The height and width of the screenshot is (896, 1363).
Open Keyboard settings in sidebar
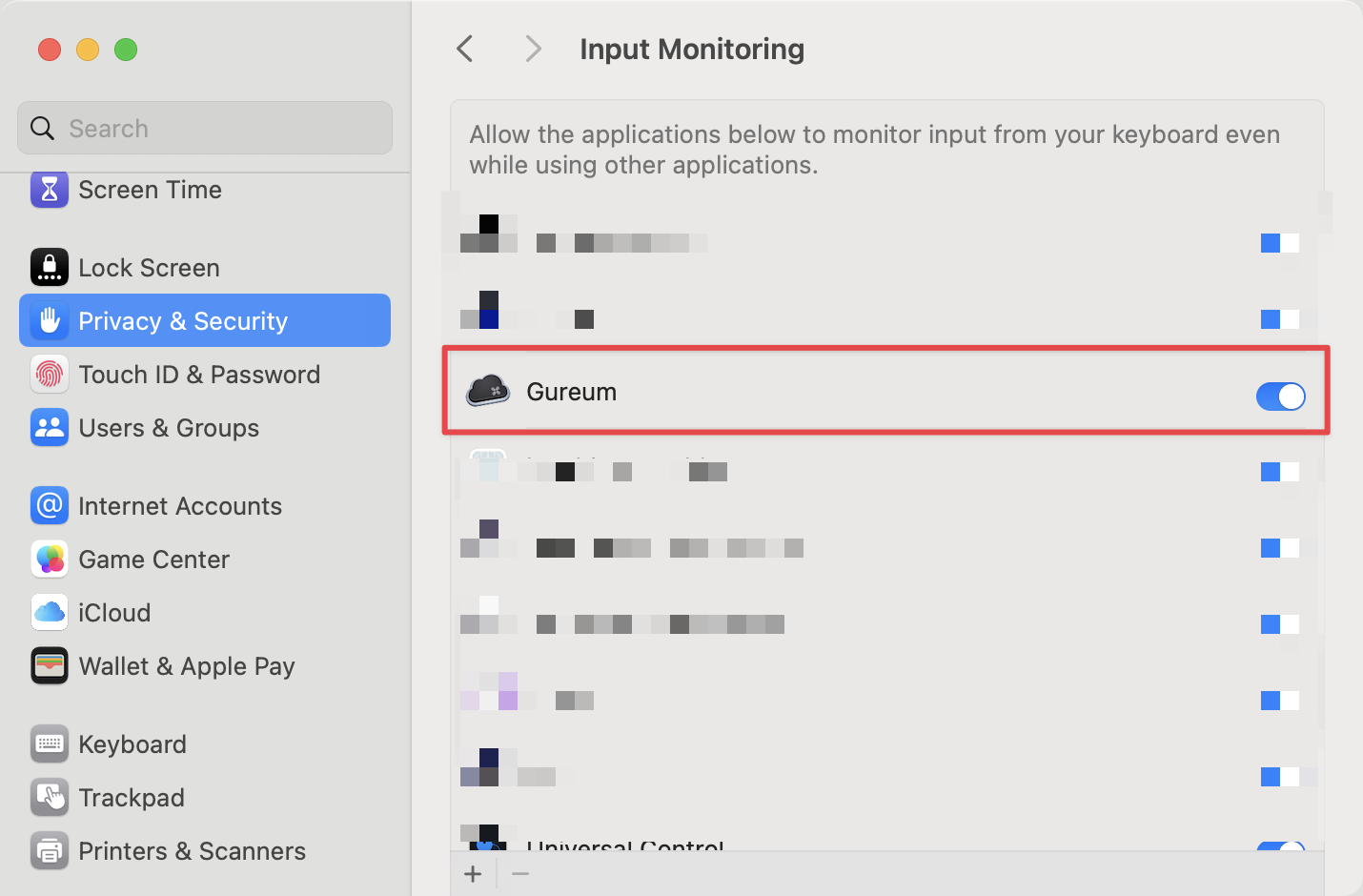click(132, 744)
